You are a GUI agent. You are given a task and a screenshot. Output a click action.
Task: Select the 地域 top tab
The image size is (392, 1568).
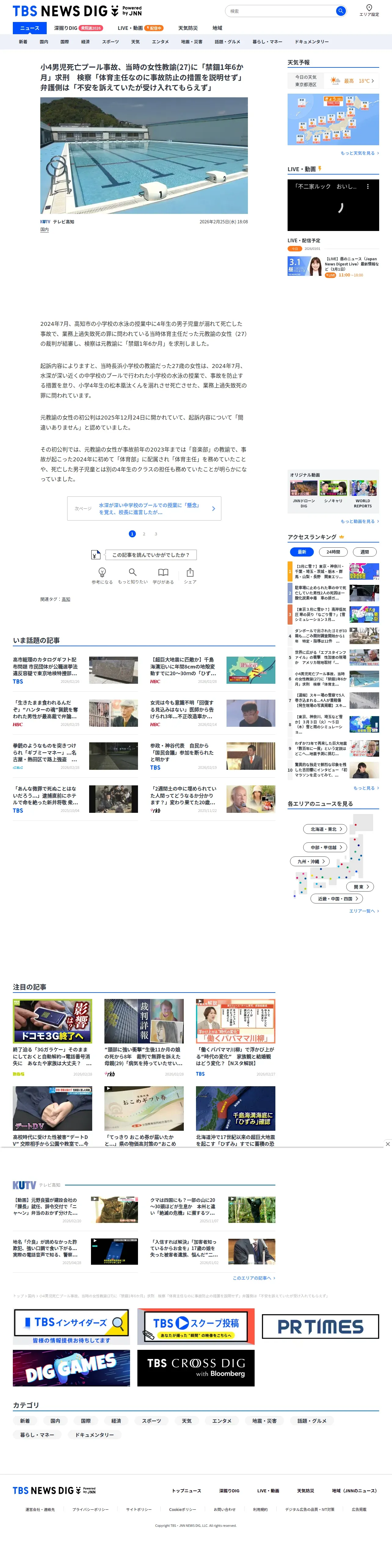[217, 28]
